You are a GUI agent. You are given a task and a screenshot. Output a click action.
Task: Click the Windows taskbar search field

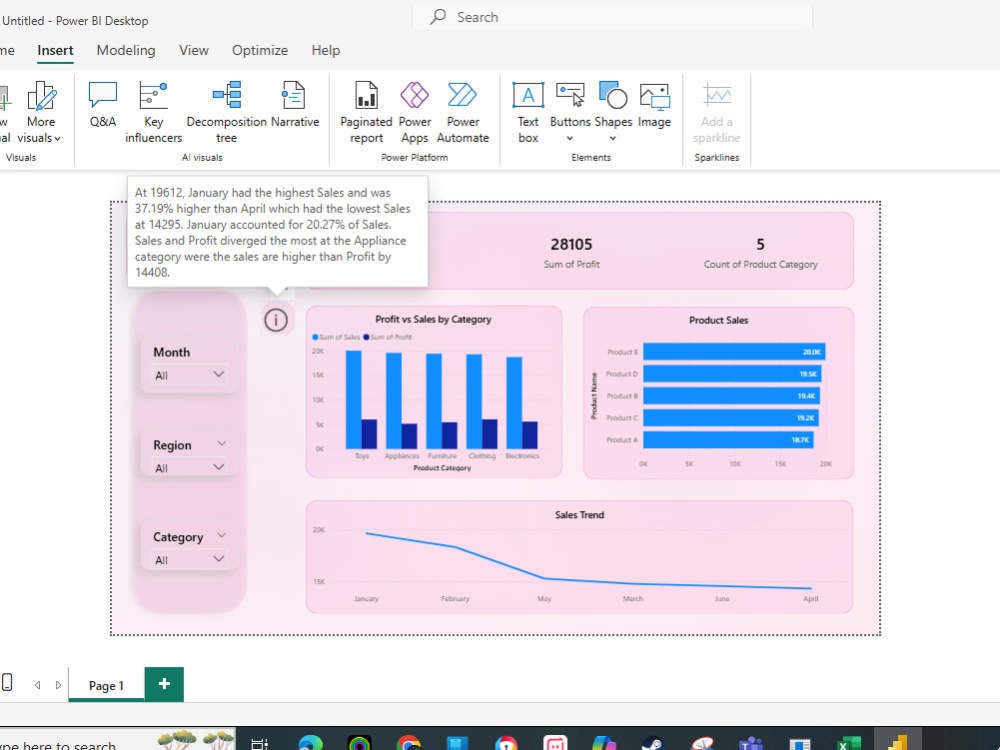(117, 741)
